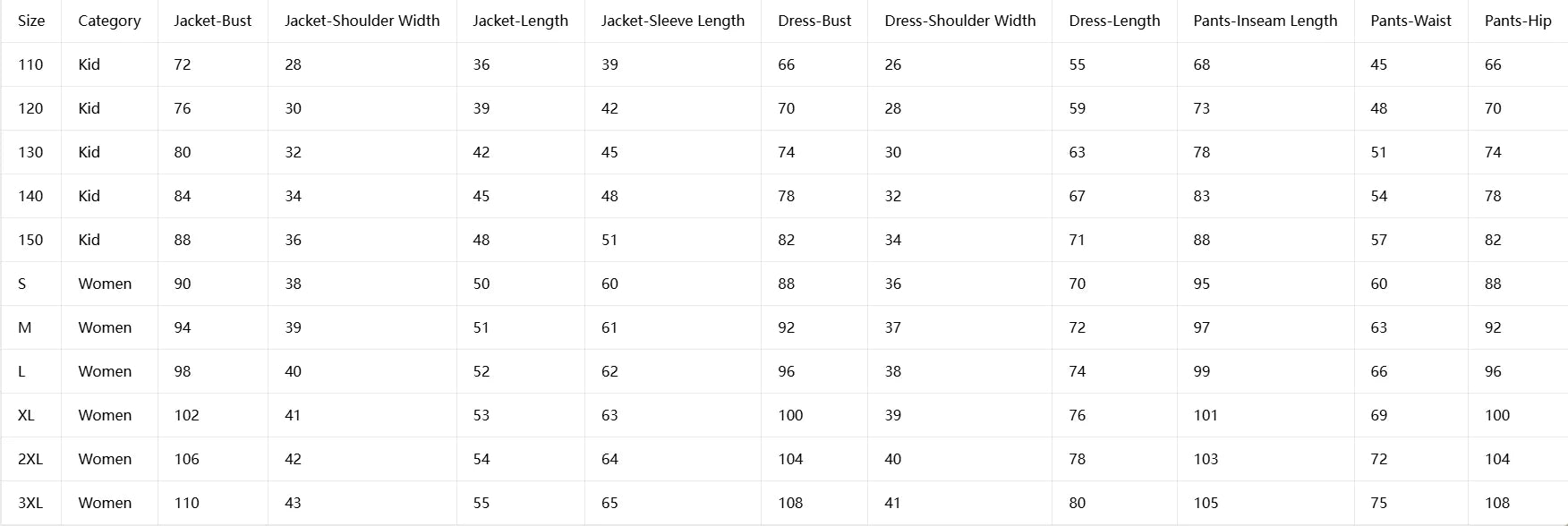This screenshot has height=526, width=1568.
Task: Click the Jacket-Bust value 102 for XL
Action: tap(213, 415)
